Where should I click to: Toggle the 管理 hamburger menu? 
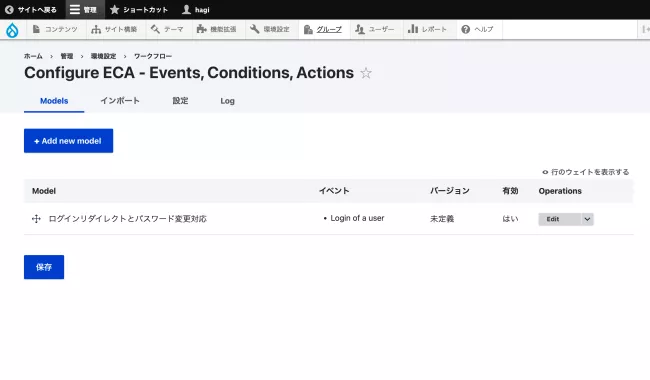pos(84,10)
